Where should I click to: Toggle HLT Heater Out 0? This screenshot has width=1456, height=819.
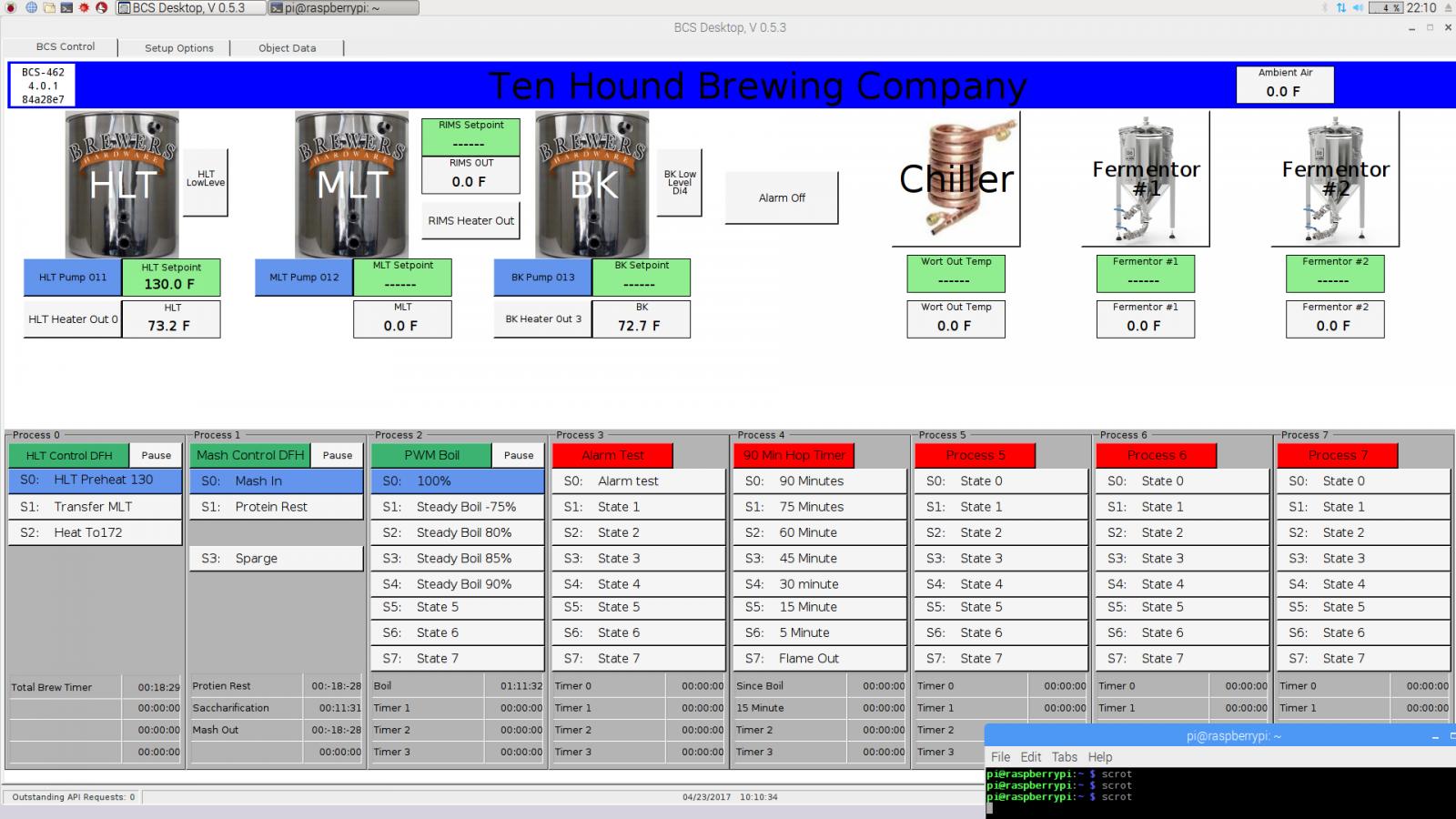click(73, 319)
